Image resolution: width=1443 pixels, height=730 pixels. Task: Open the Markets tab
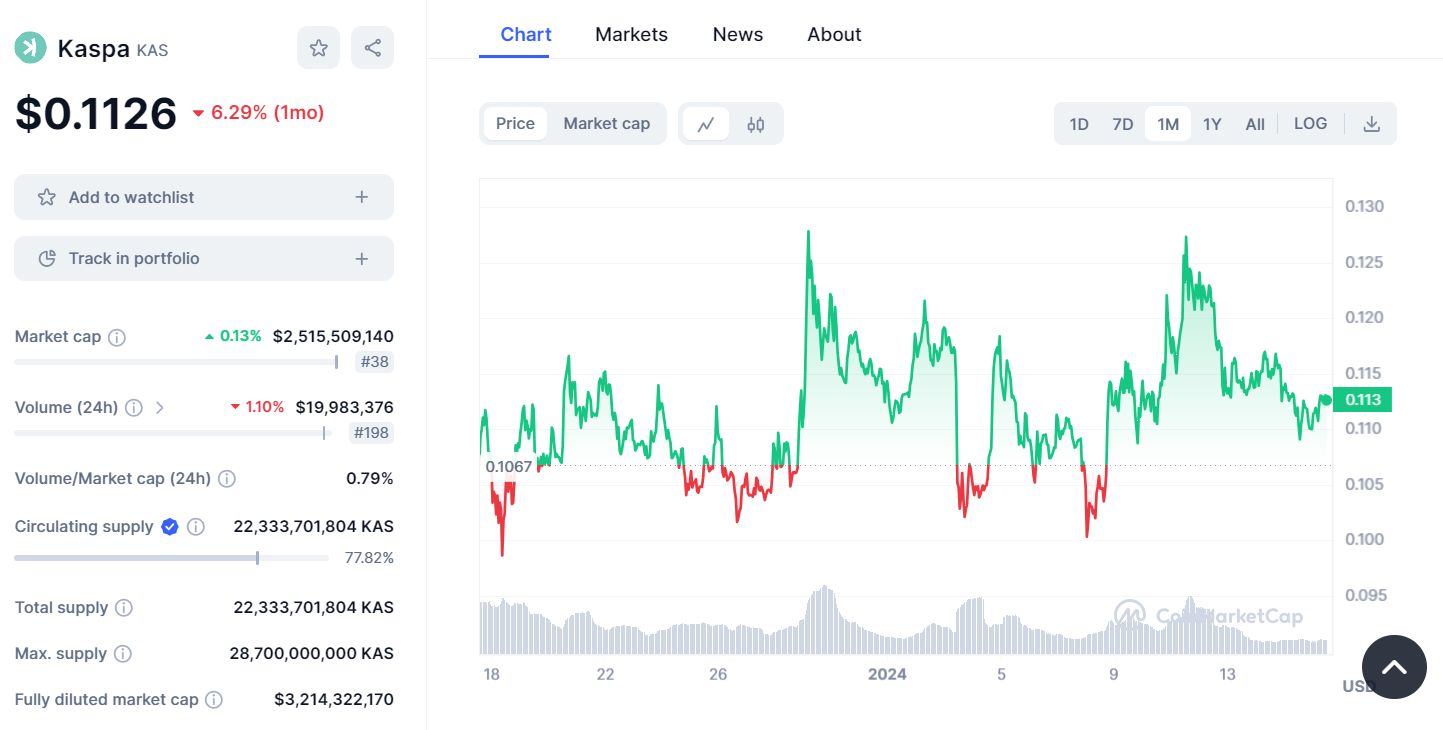point(631,34)
